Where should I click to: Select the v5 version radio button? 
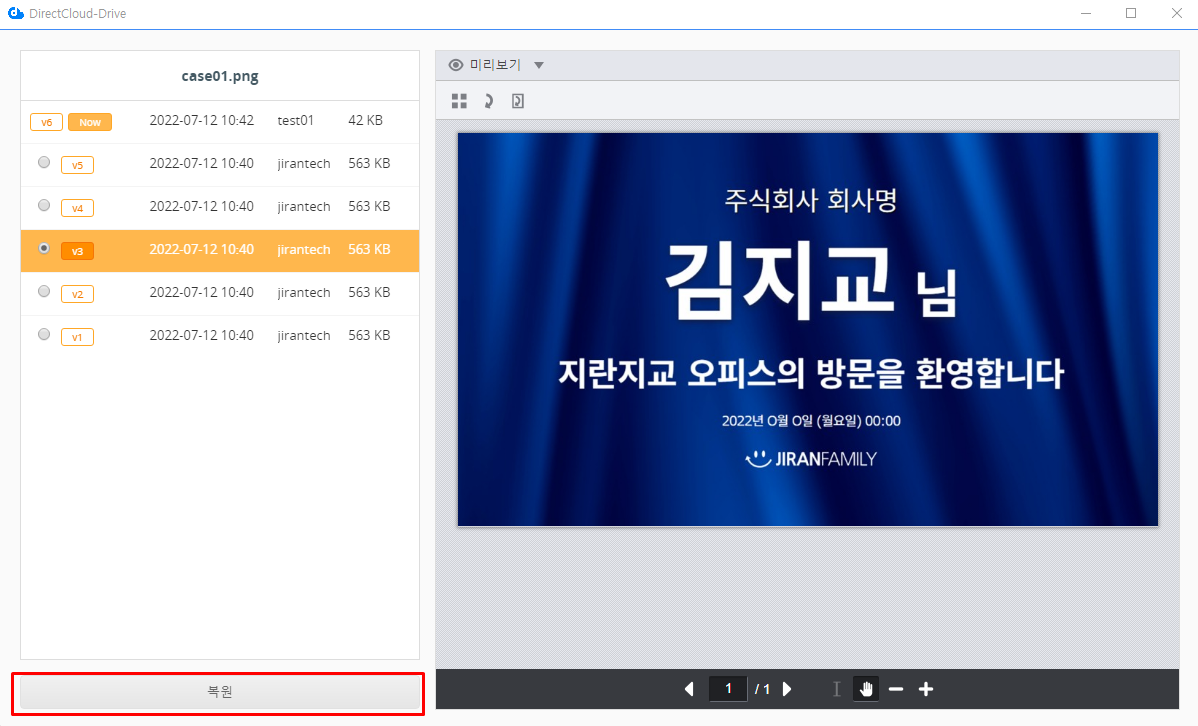coord(44,162)
